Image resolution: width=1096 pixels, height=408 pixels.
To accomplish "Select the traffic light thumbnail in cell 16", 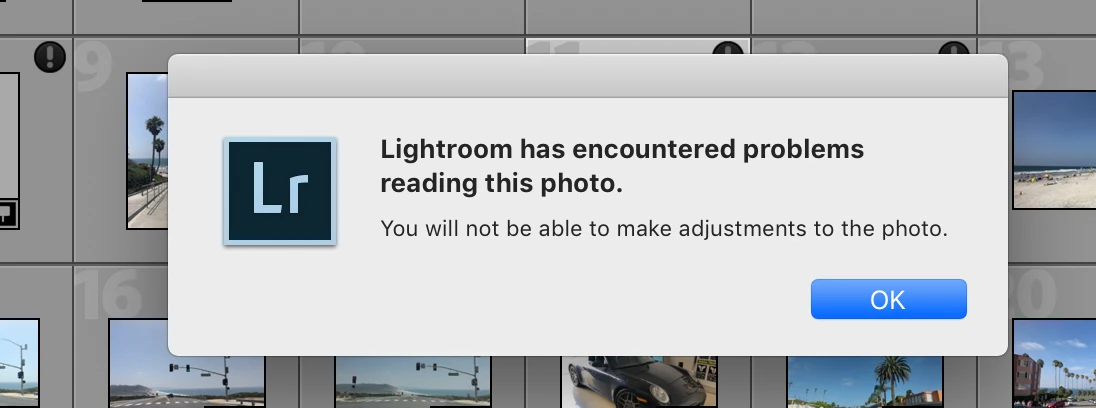I will tap(187, 363).
